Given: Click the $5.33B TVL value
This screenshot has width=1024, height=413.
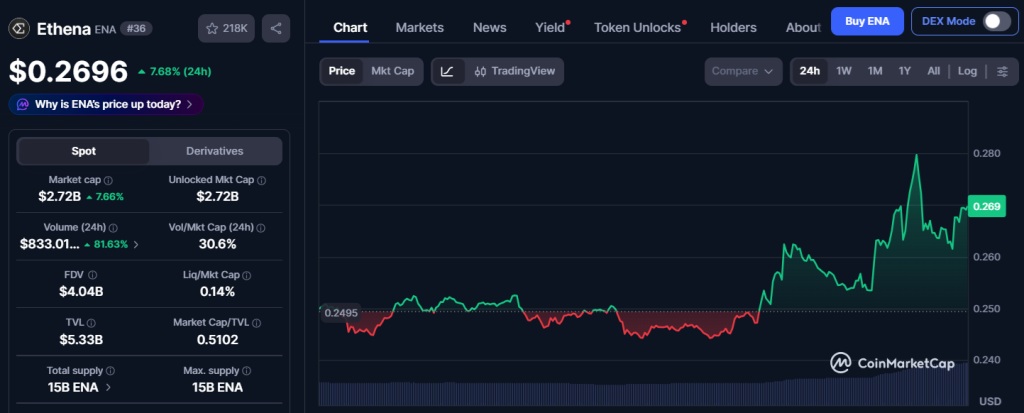Looking at the screenshot, I should (x=80, y=340).
